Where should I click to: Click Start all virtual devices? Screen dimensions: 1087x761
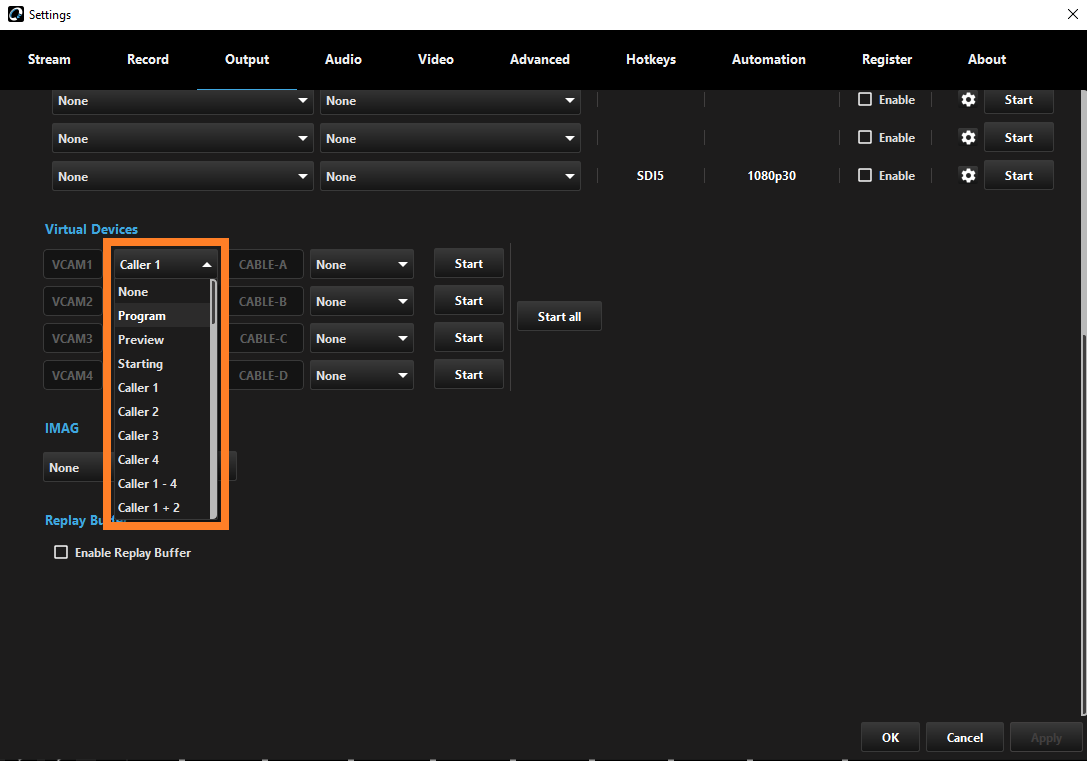coord(559,317)
